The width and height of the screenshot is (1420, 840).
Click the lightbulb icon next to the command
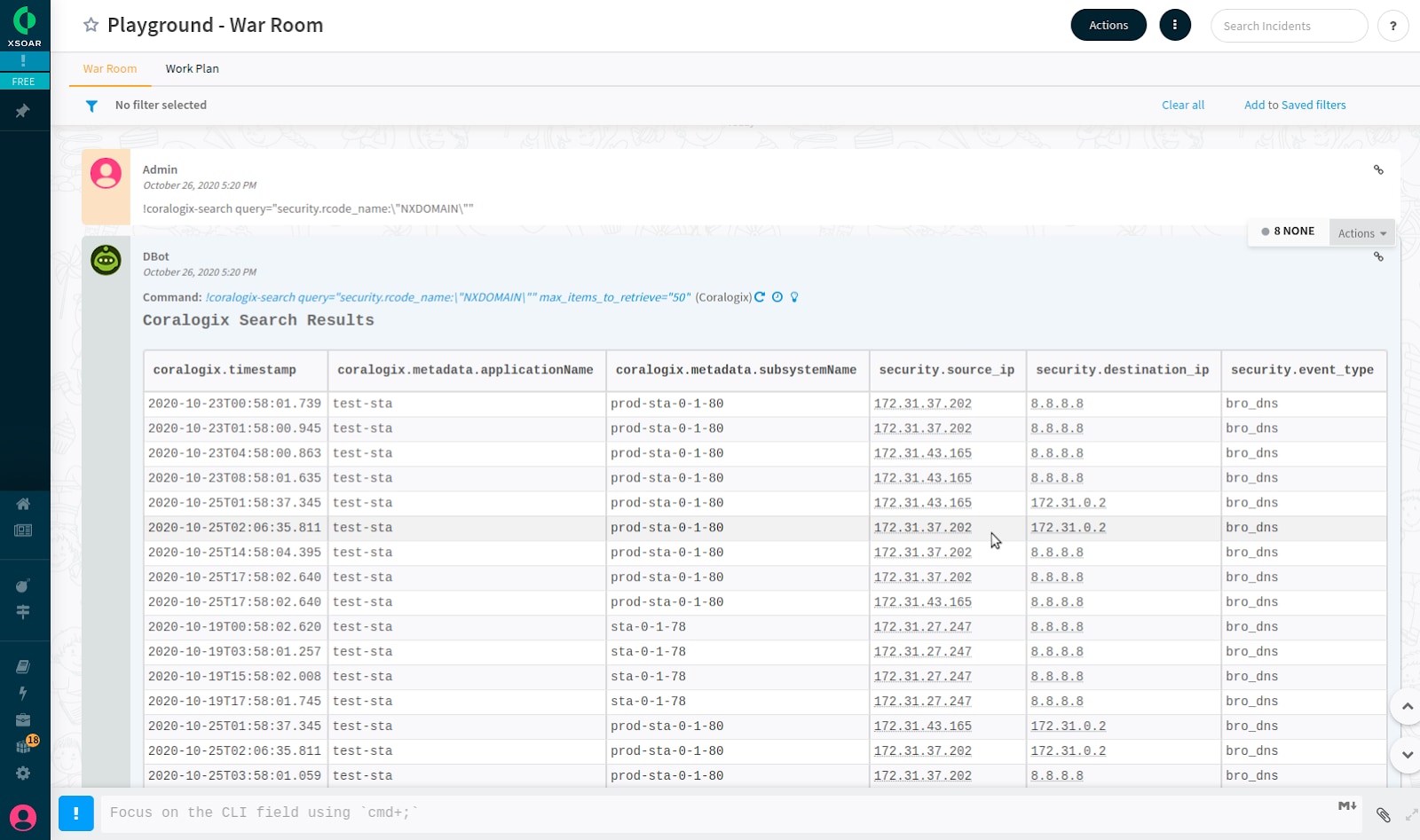point(794,297)
